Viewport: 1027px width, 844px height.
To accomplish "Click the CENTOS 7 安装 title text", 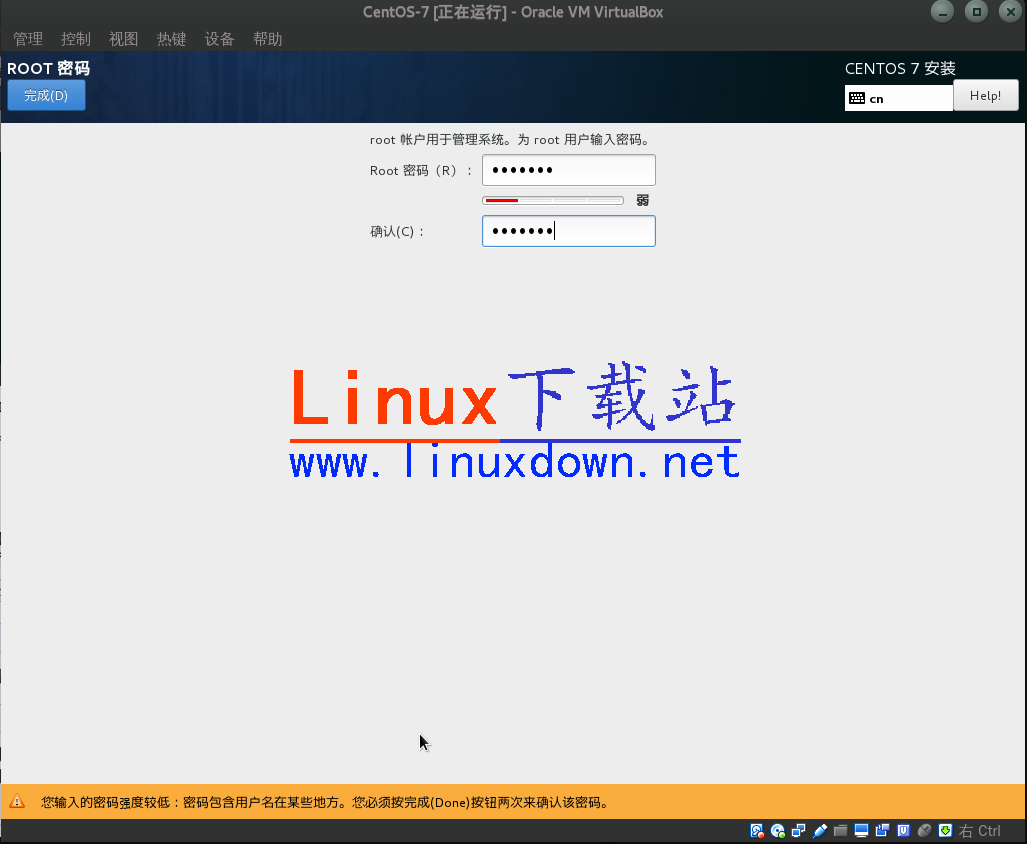I will 900,68.
